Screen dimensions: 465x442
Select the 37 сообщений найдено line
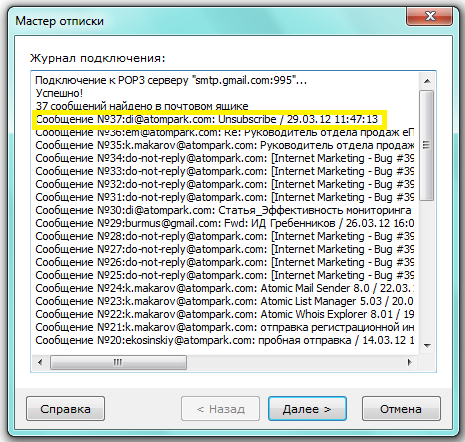click(142, 106)
